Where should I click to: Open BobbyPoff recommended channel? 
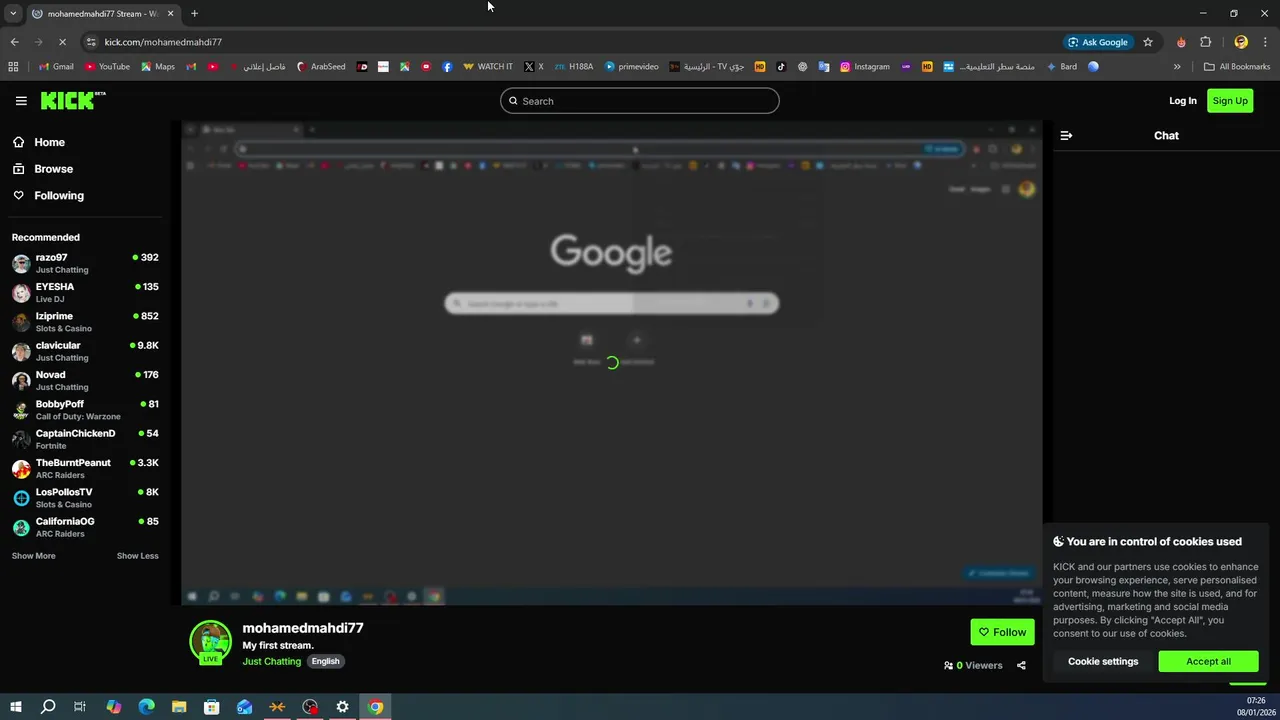[x=86, y=410]
